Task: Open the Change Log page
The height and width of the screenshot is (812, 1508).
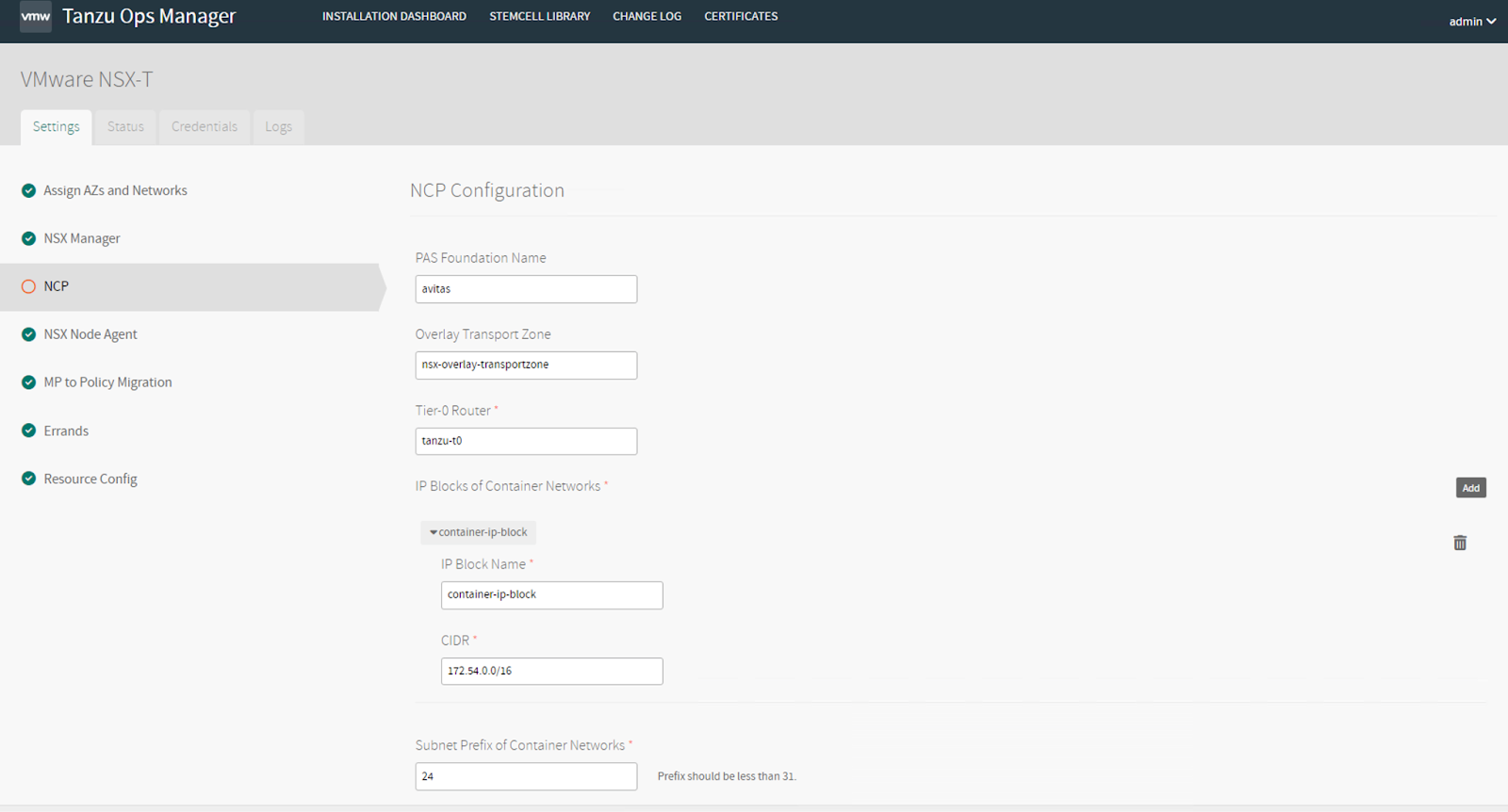Action: tap(647, 16)
